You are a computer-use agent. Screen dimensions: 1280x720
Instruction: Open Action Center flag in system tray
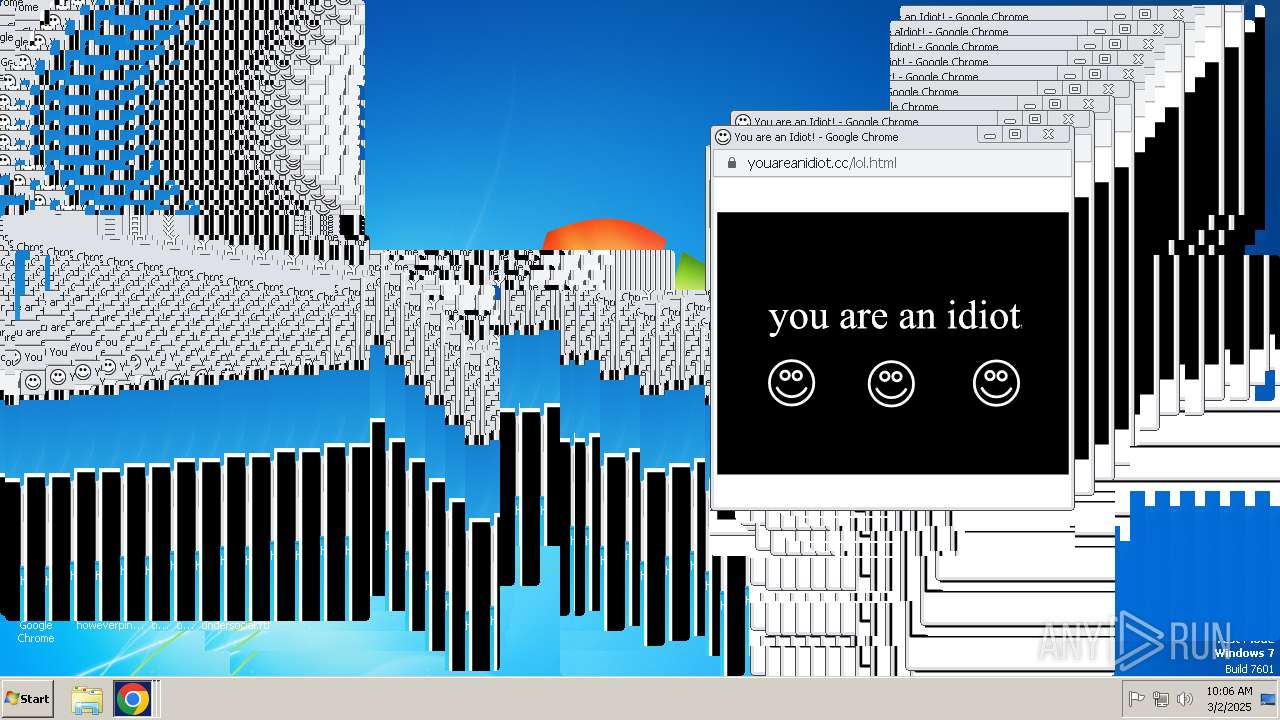(1137, 699)
